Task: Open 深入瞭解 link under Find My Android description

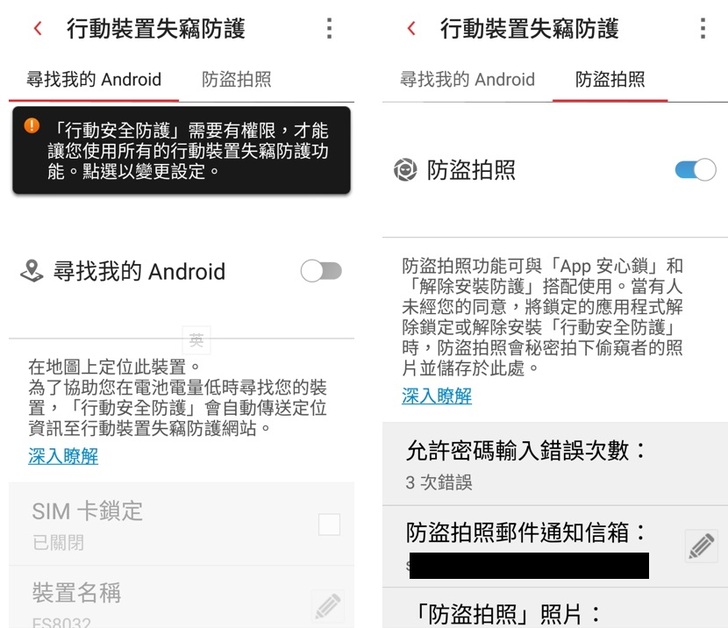Action: point(63,456)
